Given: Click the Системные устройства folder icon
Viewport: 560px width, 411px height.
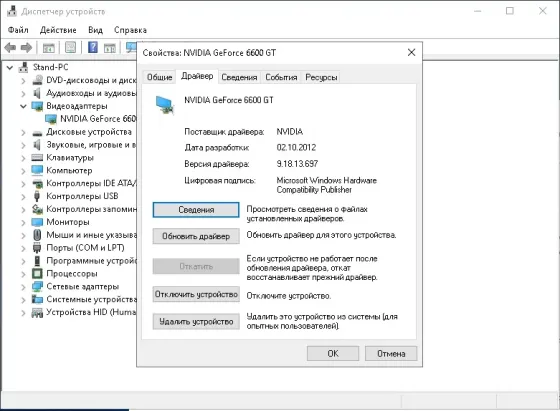Looking at the screenshot, I should [37, 299].
